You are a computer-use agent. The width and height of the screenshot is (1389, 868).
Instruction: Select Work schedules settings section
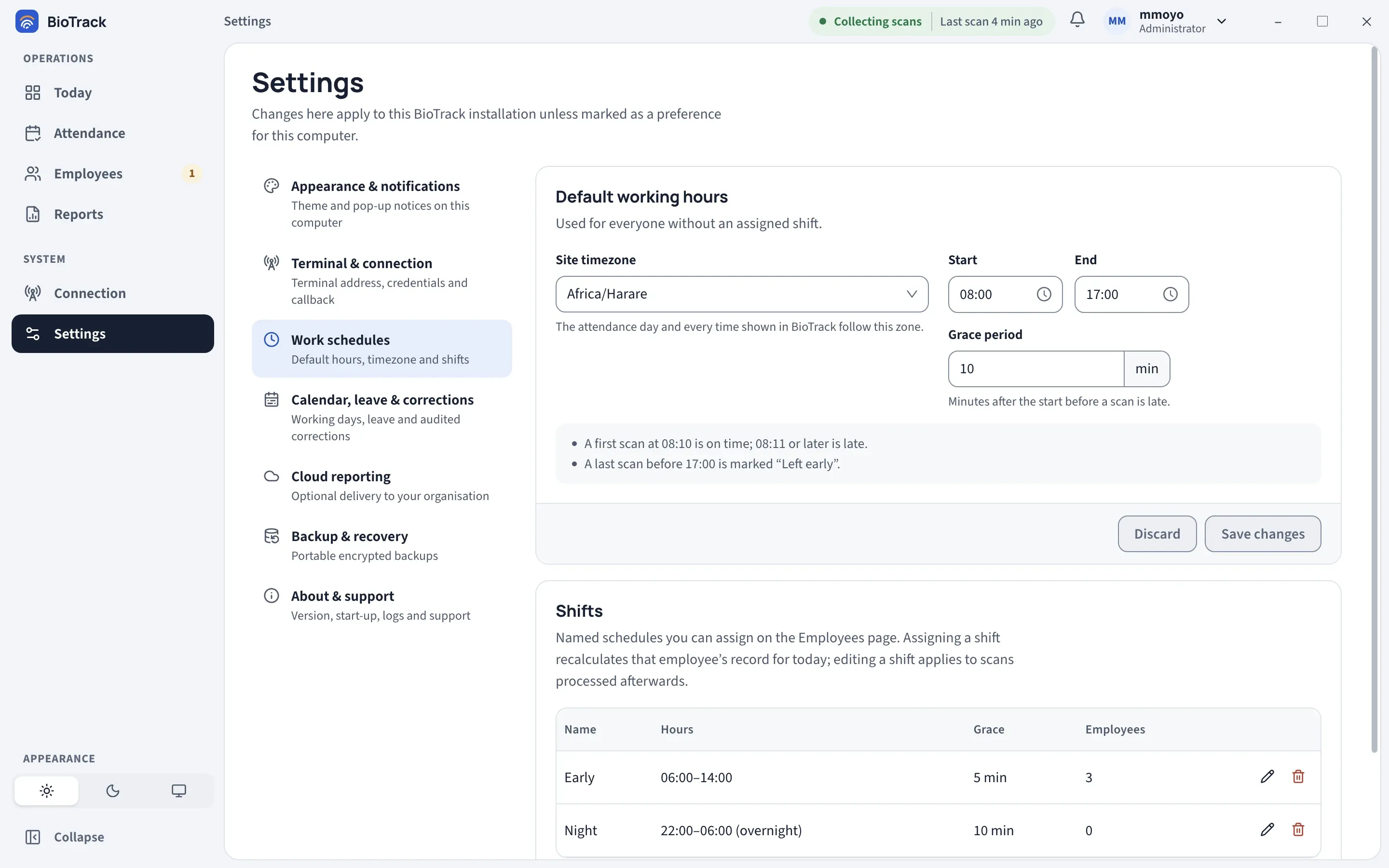pos(381,349)
